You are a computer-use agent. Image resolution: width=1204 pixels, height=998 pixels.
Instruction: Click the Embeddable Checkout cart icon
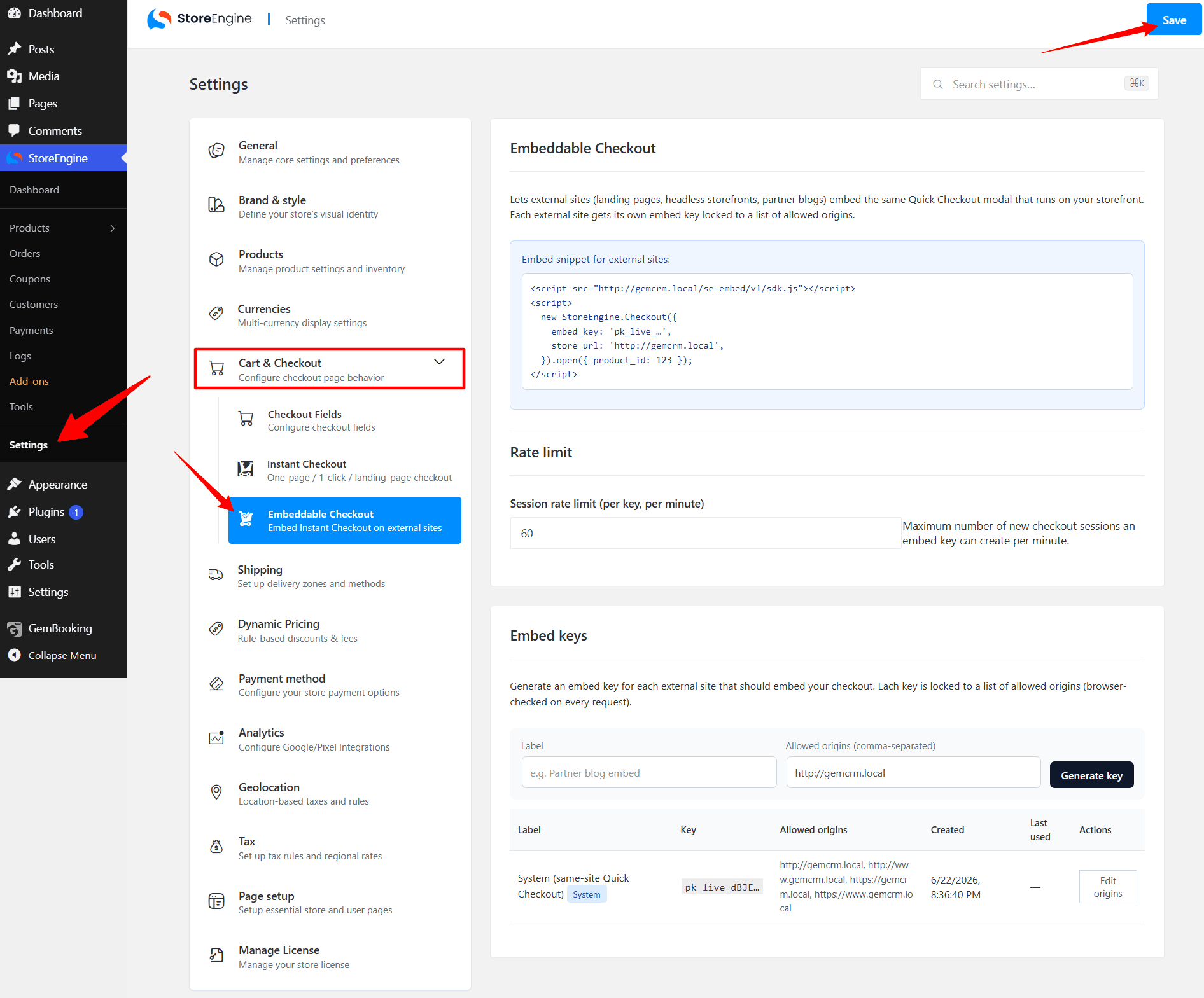tap(246, 520)
